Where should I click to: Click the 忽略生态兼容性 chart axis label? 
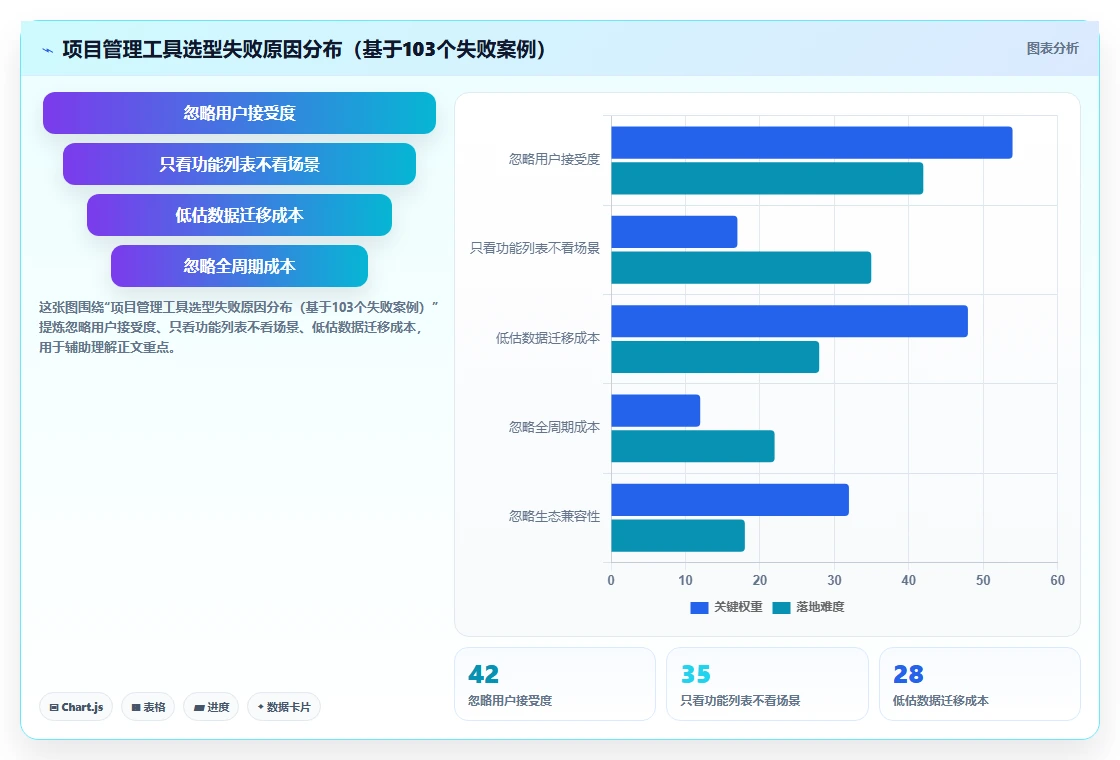pos(554,516)
